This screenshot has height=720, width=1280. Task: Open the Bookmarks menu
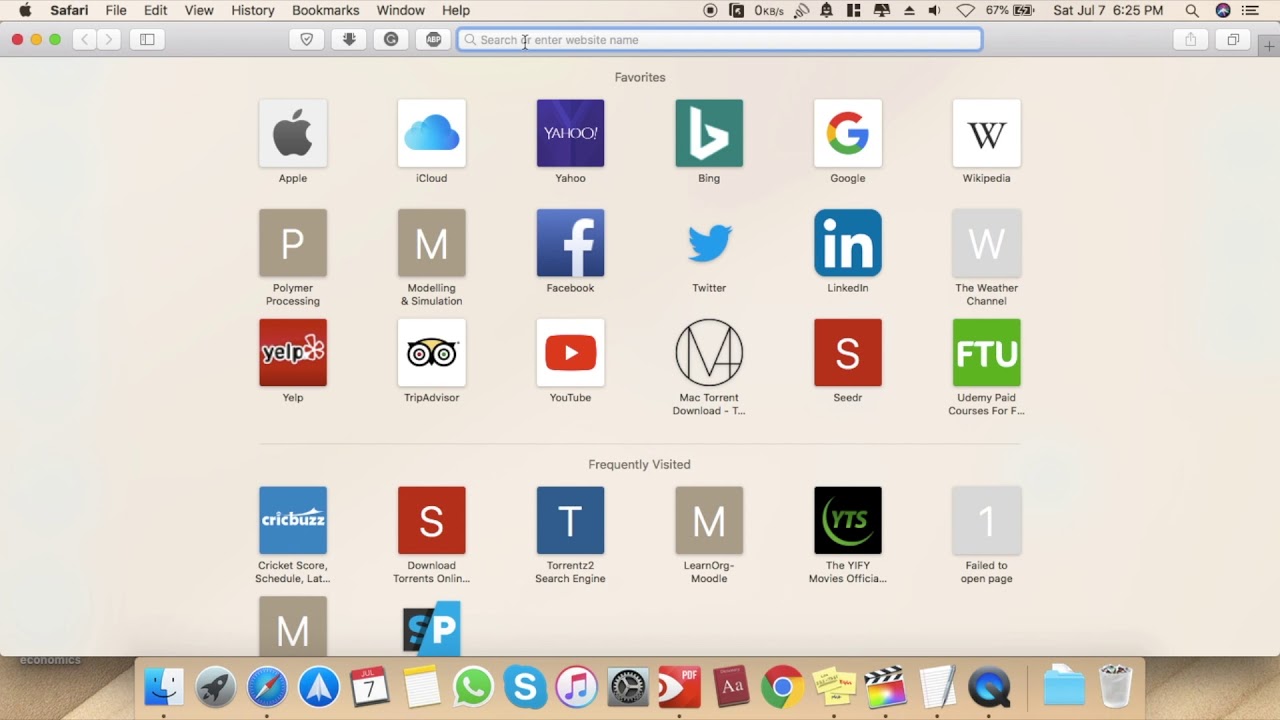tap(326, 10)
